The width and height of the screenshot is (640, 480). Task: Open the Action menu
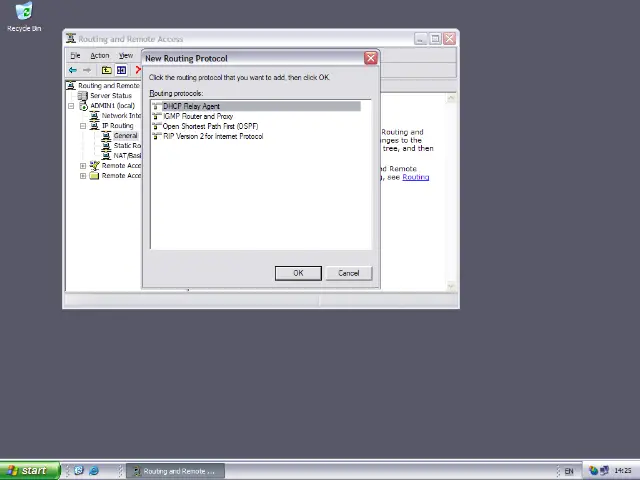pyautogui.click(x=99, y=56)
